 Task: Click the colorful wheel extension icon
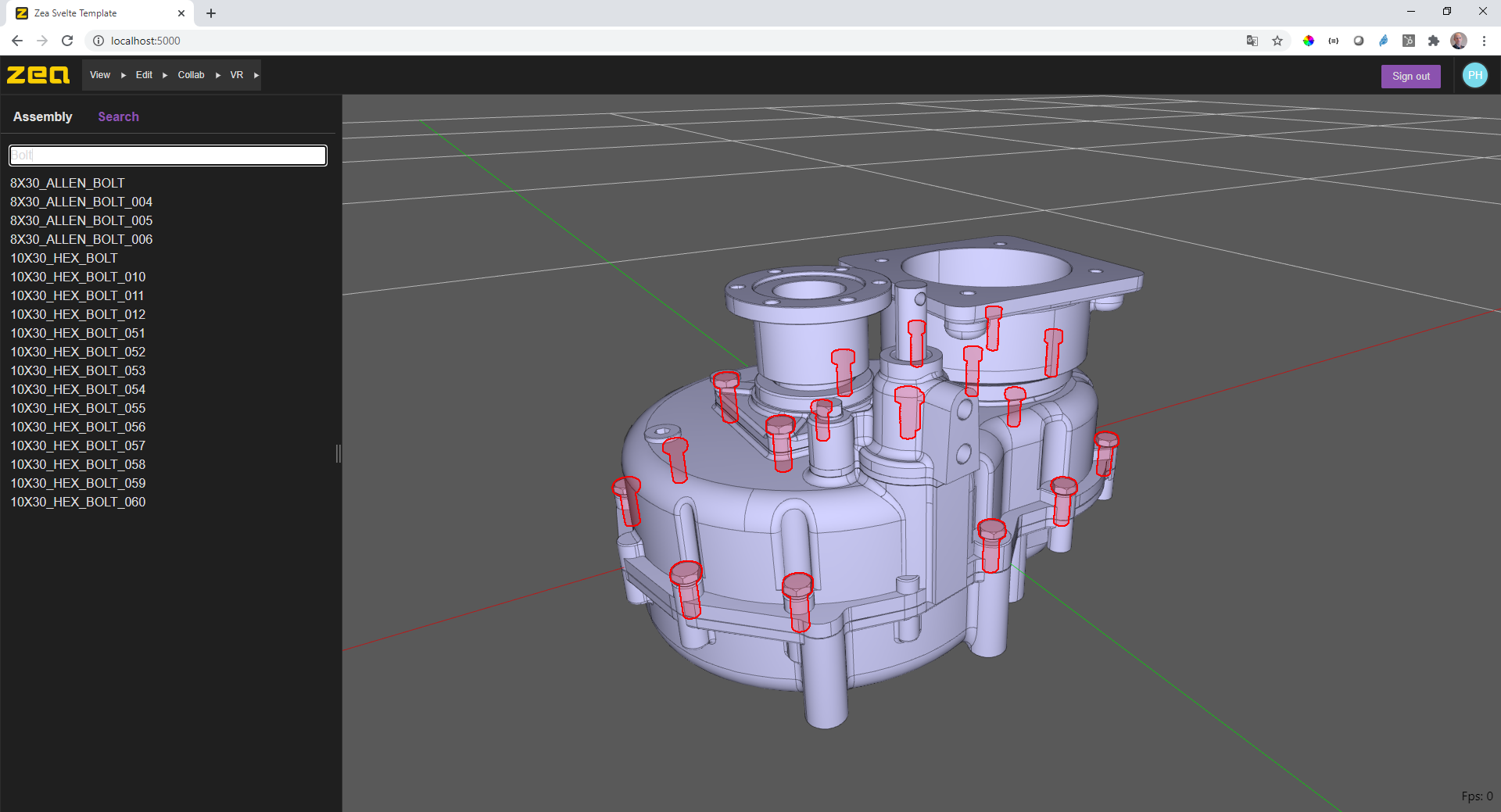point(1309,41)
